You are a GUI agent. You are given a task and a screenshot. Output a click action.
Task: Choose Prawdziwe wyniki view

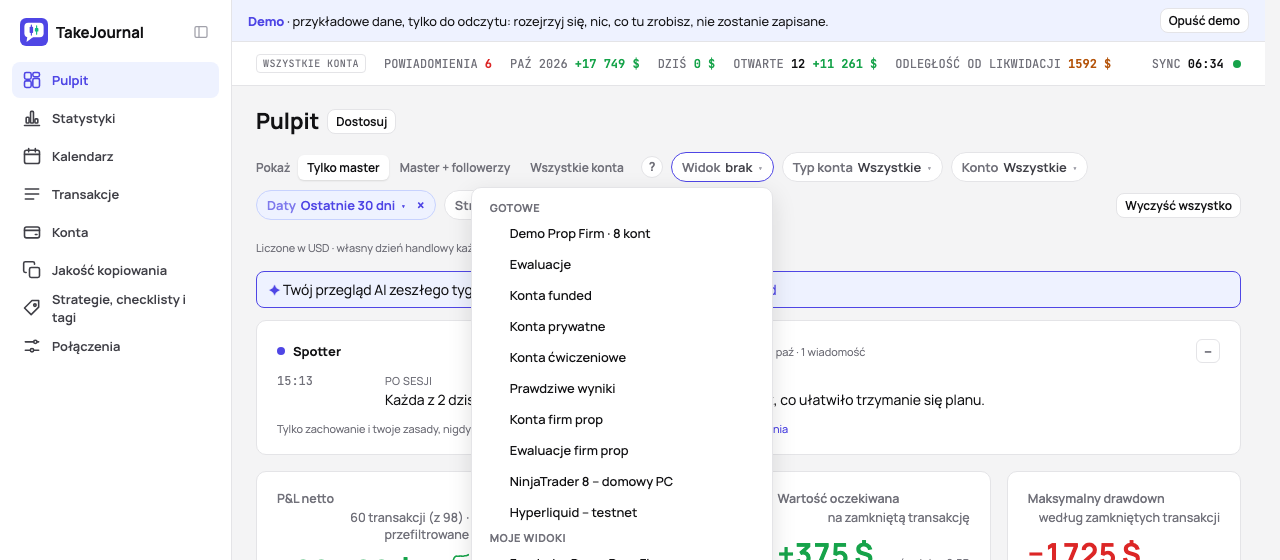click(x=622, y=388)
